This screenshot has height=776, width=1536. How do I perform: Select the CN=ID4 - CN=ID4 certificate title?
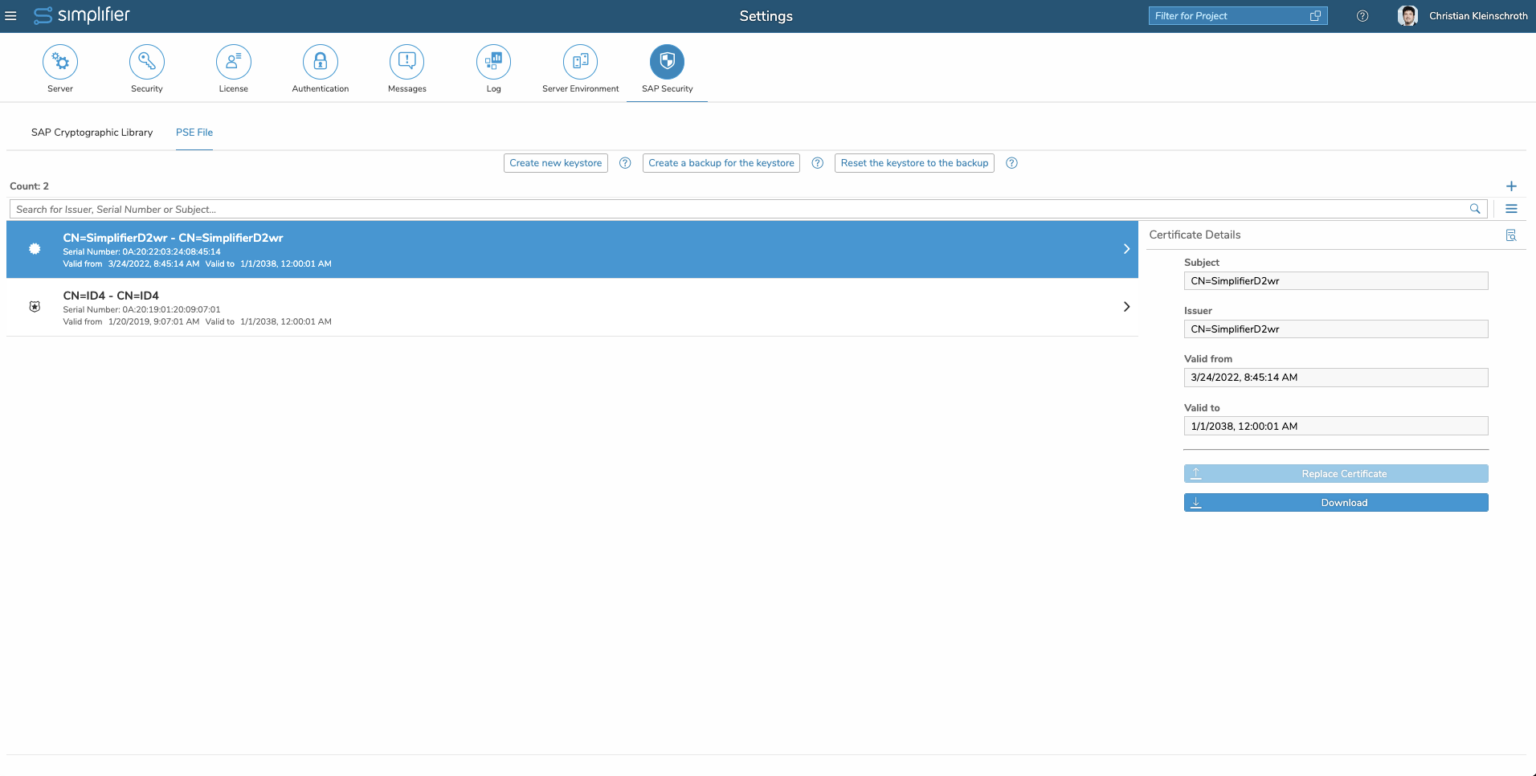[111, 296]
